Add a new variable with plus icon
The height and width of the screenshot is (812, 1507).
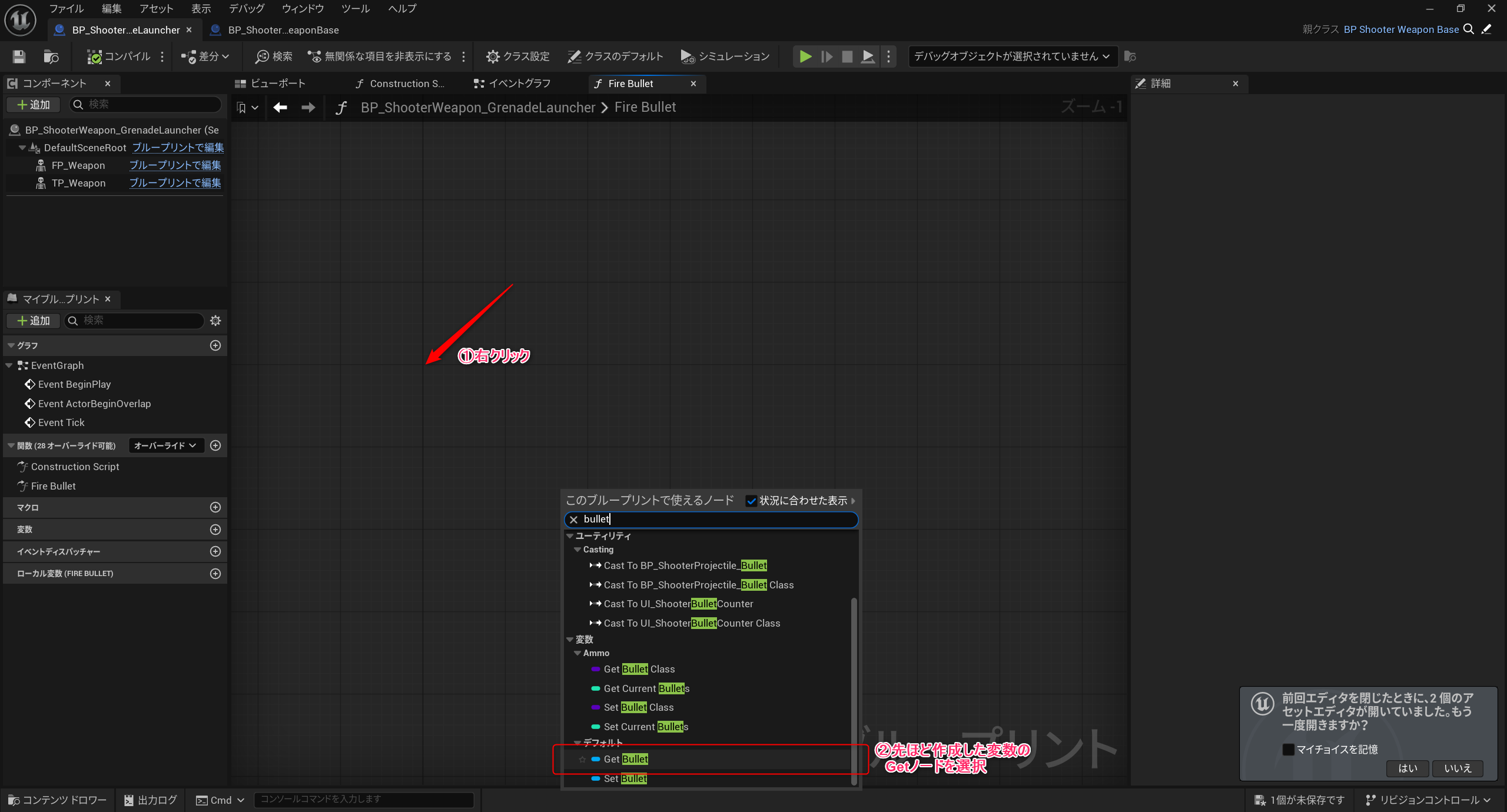pyautogui.click(x=215, y=530)
